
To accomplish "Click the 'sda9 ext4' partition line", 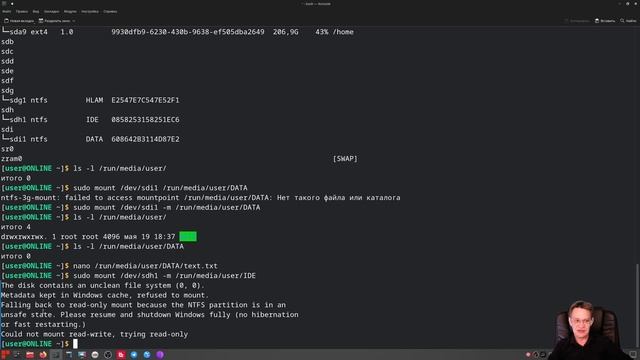I will point(178,32).
